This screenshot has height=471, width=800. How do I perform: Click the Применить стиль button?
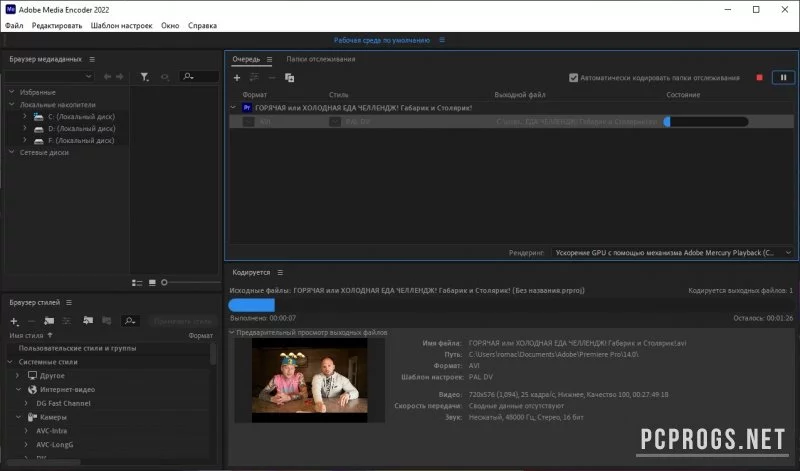tap(182, 321)
